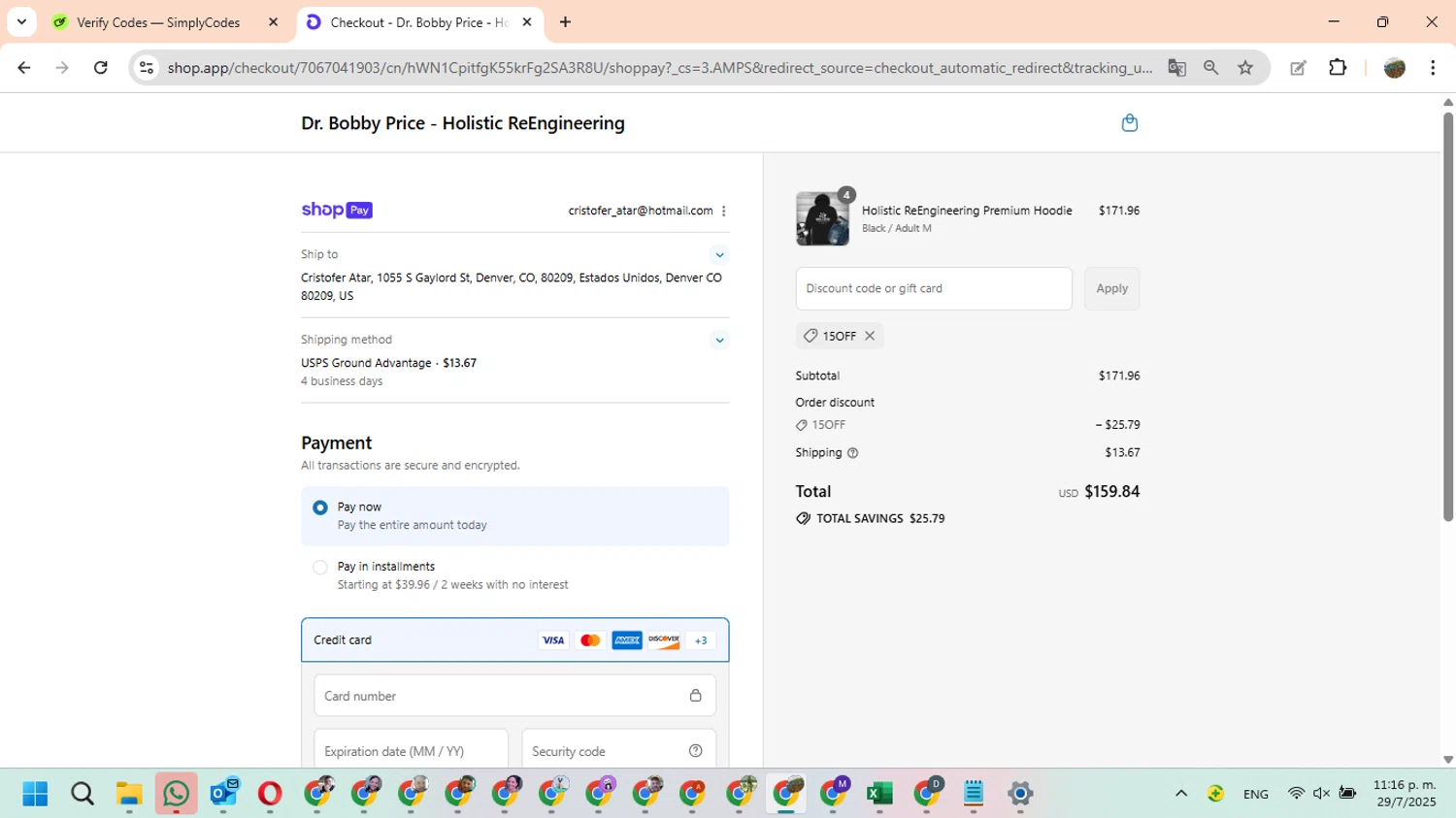The image size is (1456, 818).
Task: Open the hoodie product thumbnail
Action: click(822, 218)
